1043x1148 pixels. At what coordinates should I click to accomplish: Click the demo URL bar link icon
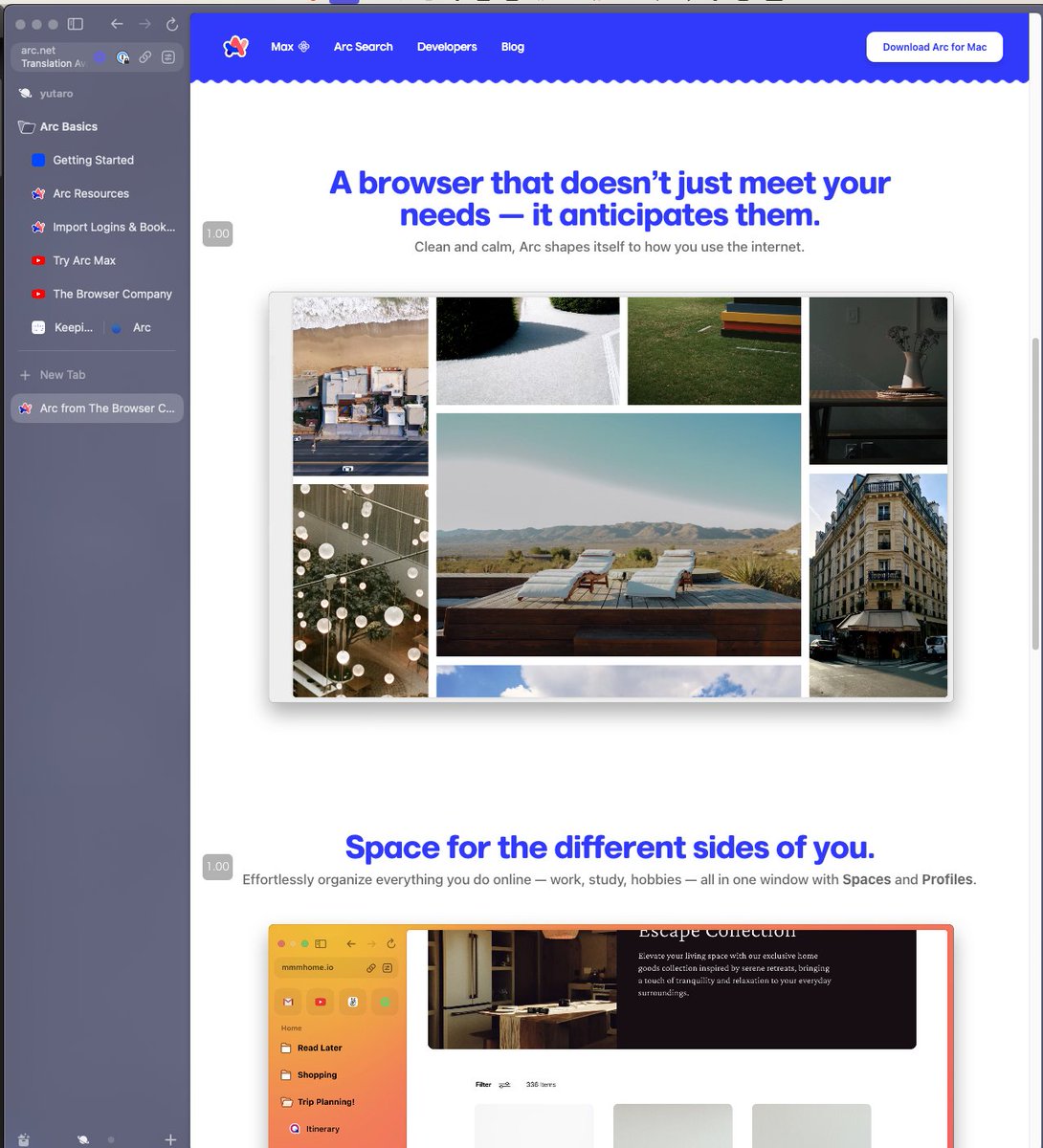point(371,968)
